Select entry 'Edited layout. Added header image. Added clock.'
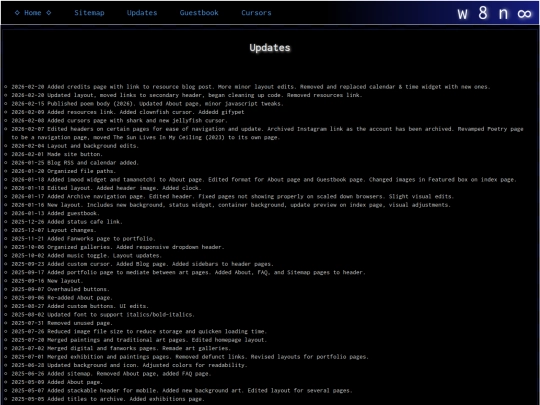Viewport: 540px width, 405px height. [x=106, y=188]
